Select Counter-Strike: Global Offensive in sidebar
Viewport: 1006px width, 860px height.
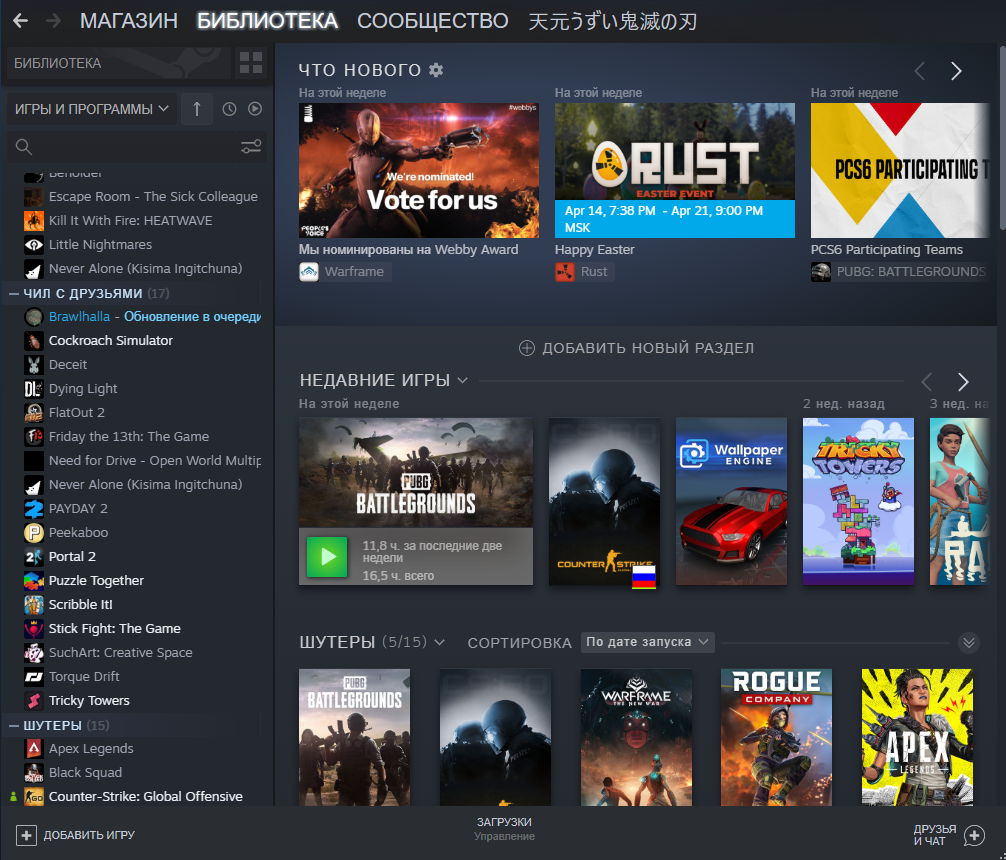[x=135, y=796]
